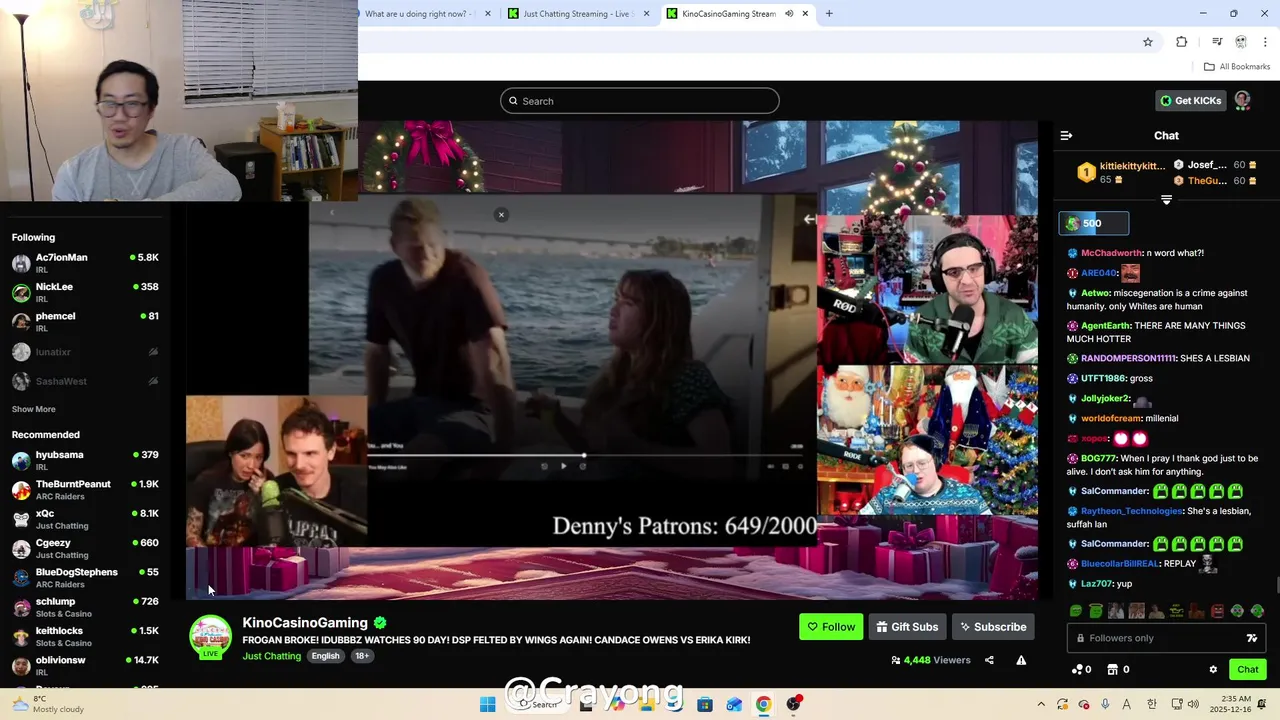Select the 18+ tag

(362, 656)
